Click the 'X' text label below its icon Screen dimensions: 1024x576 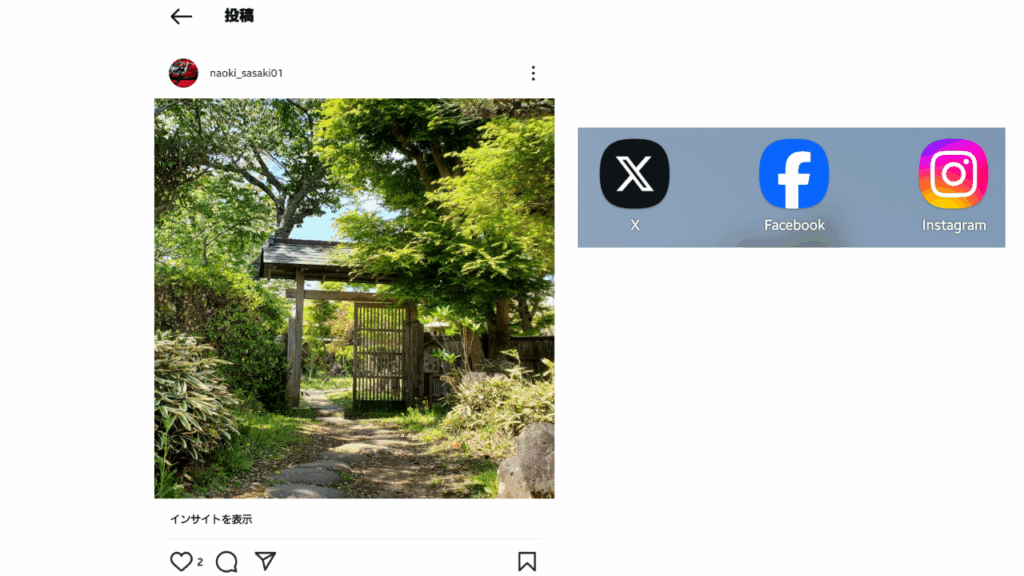pyautogui.click(x=635, y=225)
